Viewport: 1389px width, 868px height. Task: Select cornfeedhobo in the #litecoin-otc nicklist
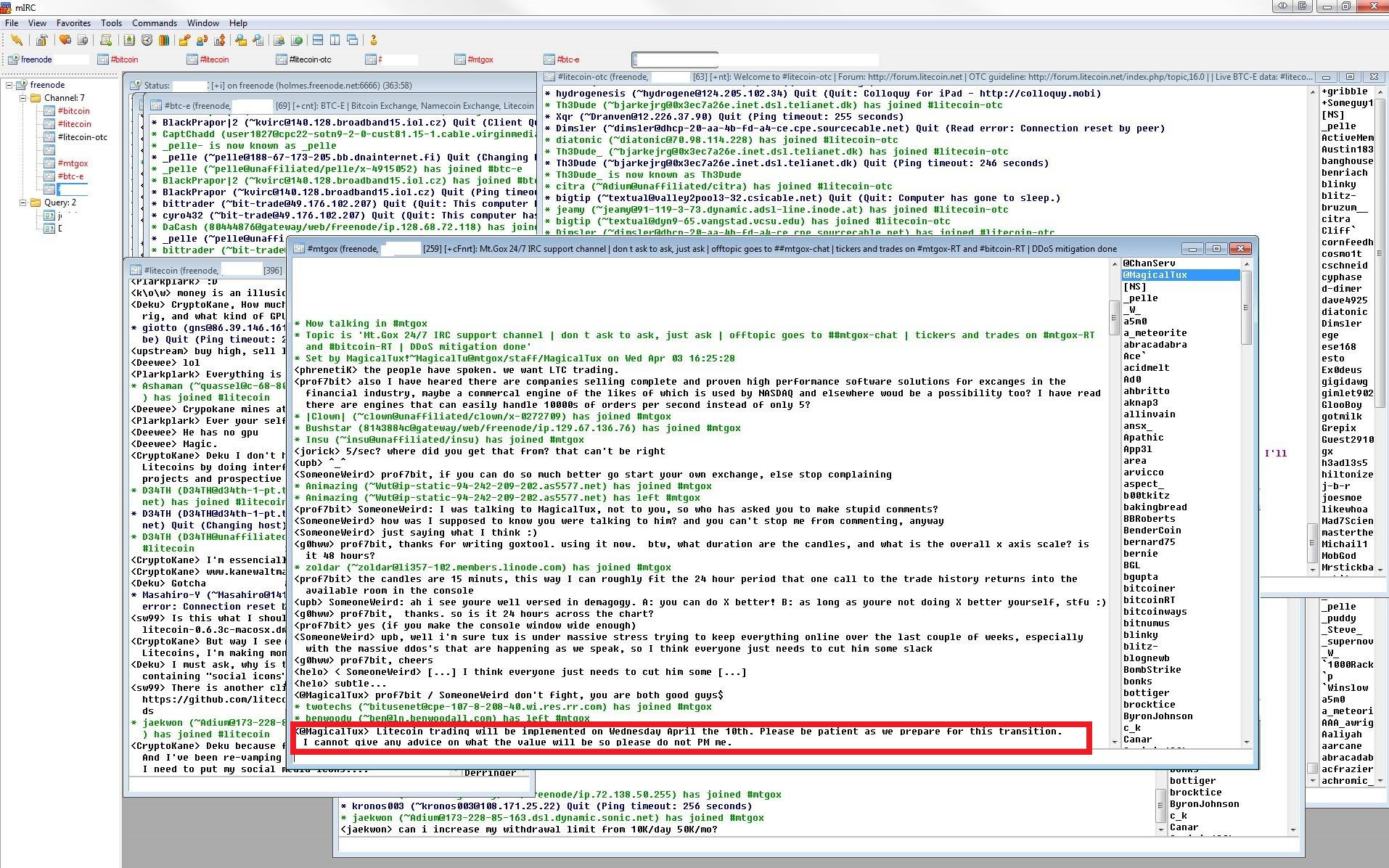tap(1348, 242)
